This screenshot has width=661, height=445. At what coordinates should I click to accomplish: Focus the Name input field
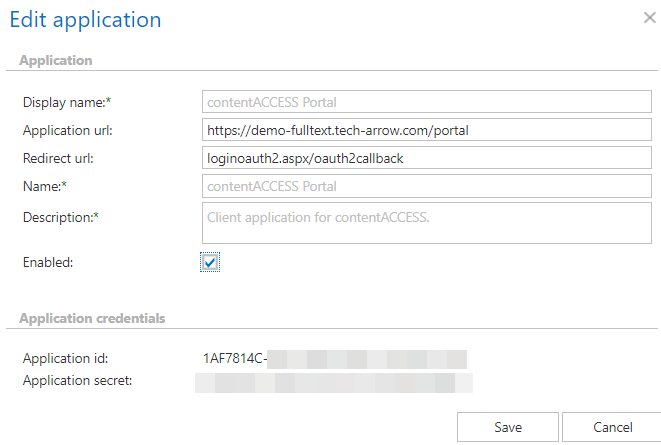[x=426, y=186]
